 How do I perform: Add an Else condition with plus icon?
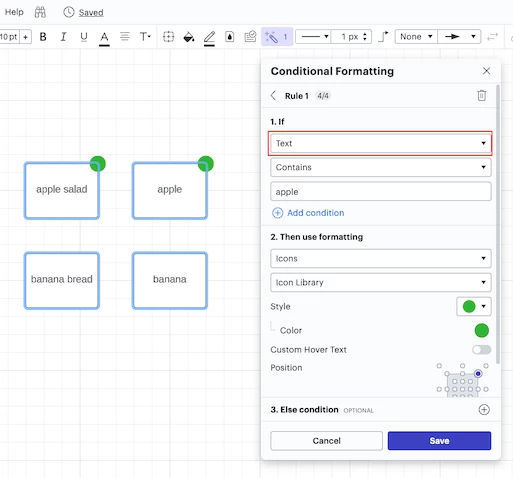tap(484, 410)
